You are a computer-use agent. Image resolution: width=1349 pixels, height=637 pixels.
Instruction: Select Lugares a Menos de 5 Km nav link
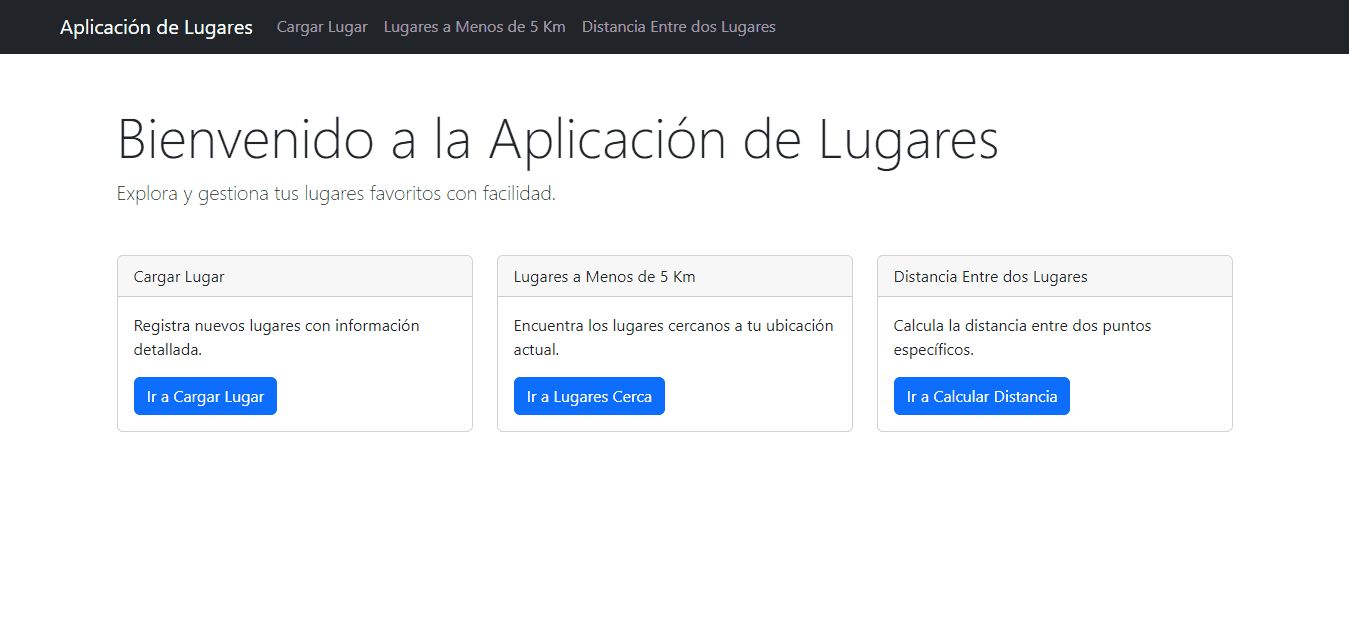474,27
